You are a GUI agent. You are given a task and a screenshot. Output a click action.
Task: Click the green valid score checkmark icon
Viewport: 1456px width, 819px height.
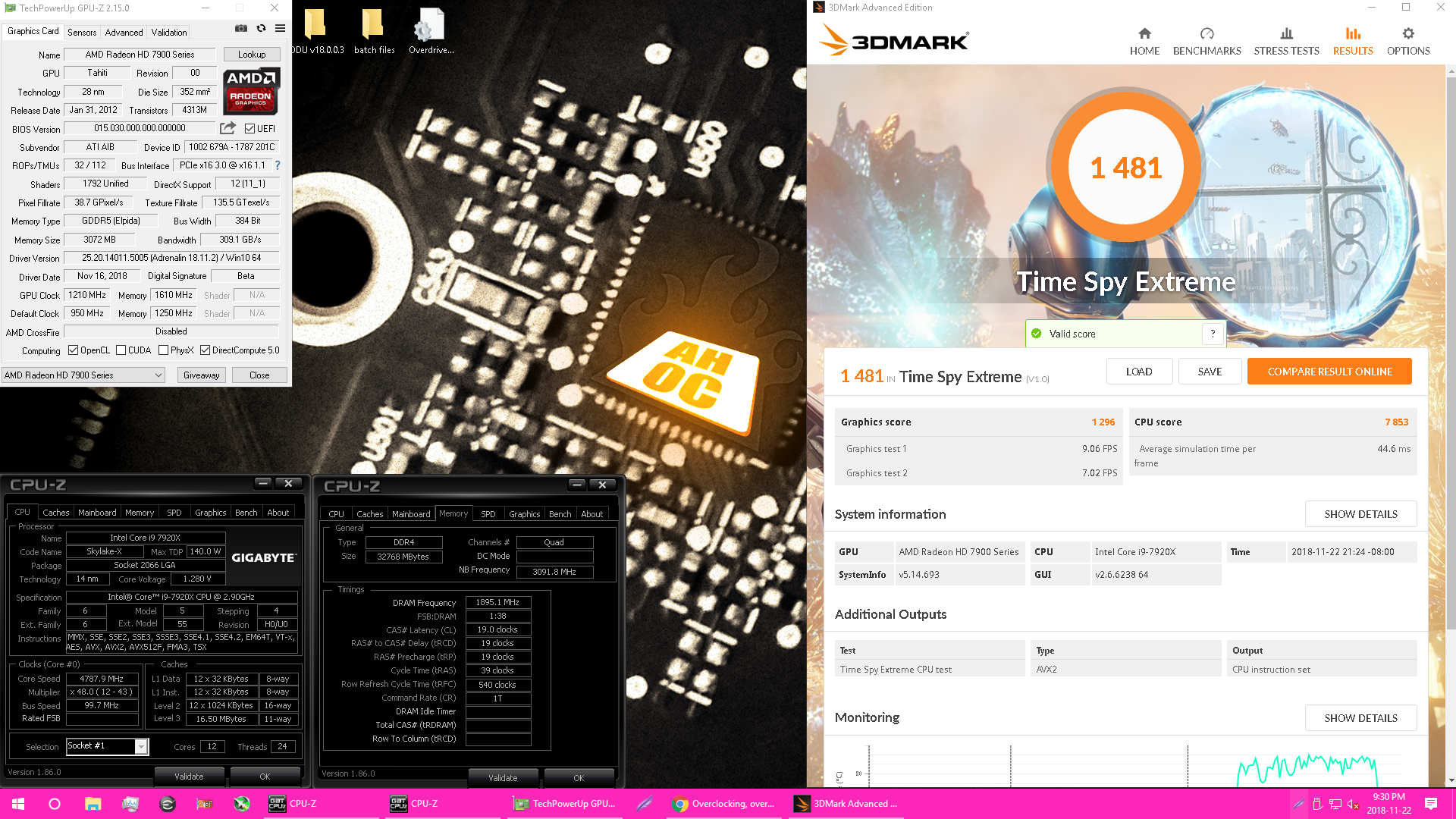pyautogui.click(x=1037, y=334)
